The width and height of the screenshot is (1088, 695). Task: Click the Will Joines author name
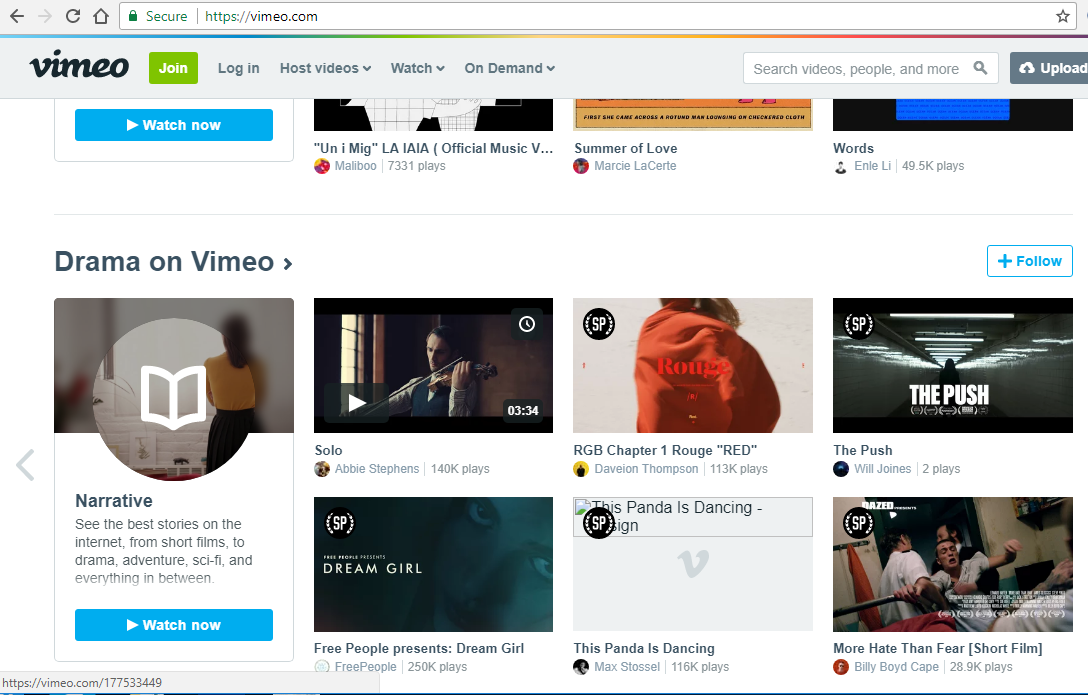click(x=883, y=470)
